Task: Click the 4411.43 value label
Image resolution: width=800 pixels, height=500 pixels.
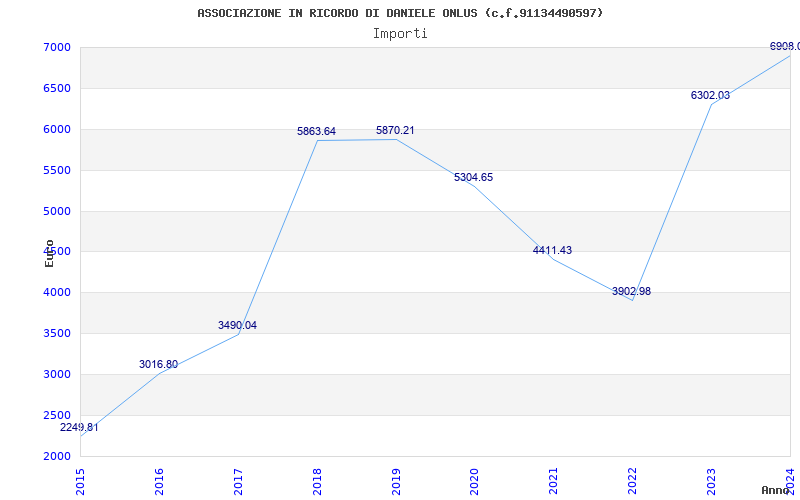Action: tap(553, 251)
